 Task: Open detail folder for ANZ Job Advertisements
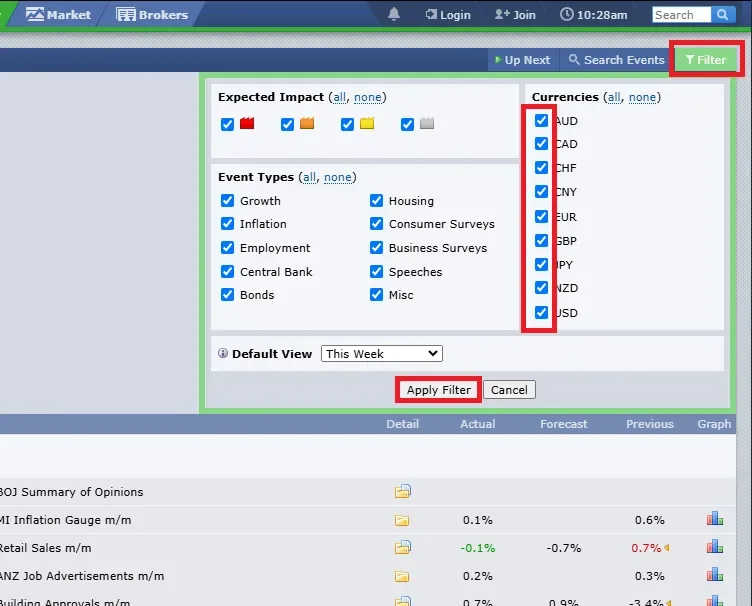click(x=402, y=576)
